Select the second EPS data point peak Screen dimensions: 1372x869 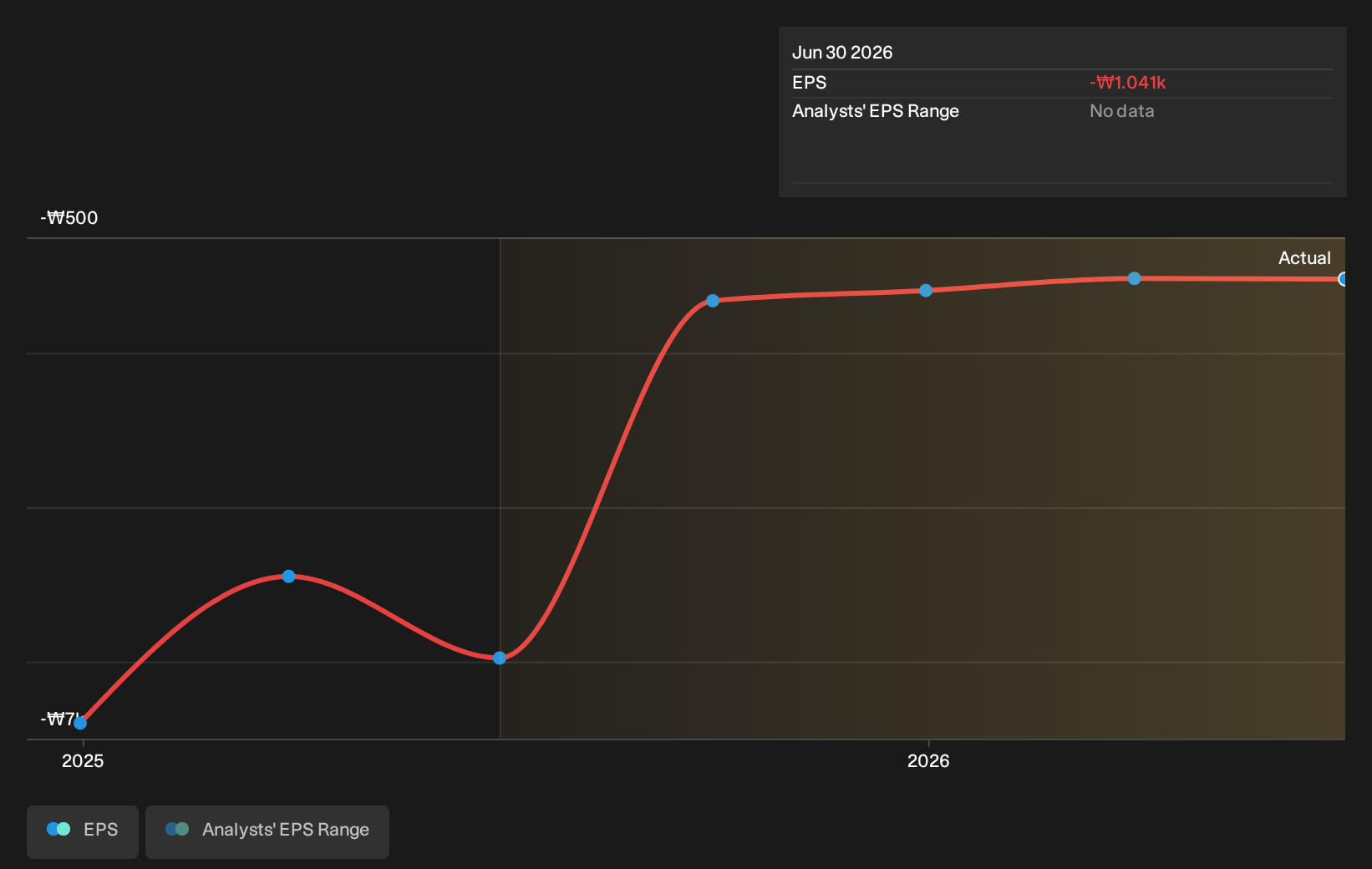pyautogui.click(x=288, y=577)
